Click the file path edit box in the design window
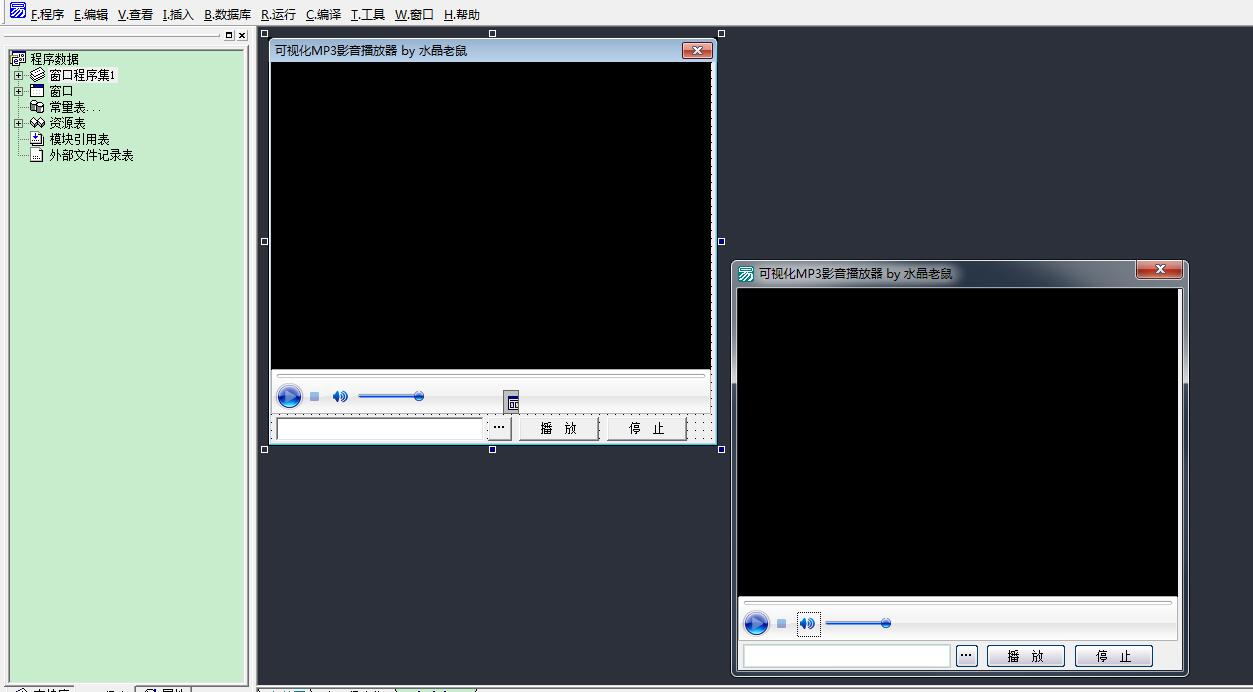The height and width of the screenshot is (692, 1253). (x=380, y=428)
